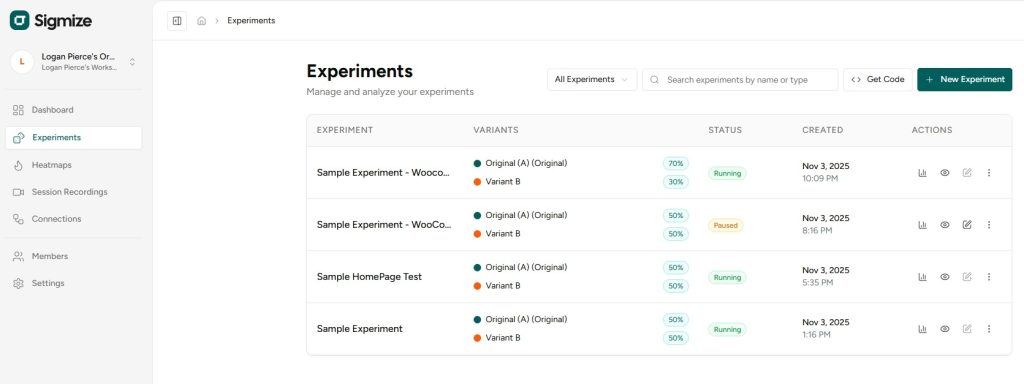This screenshot has width=1024, height=384.
Task: Preview the Paused experiment with eye icon
Action: click(944, 225)
